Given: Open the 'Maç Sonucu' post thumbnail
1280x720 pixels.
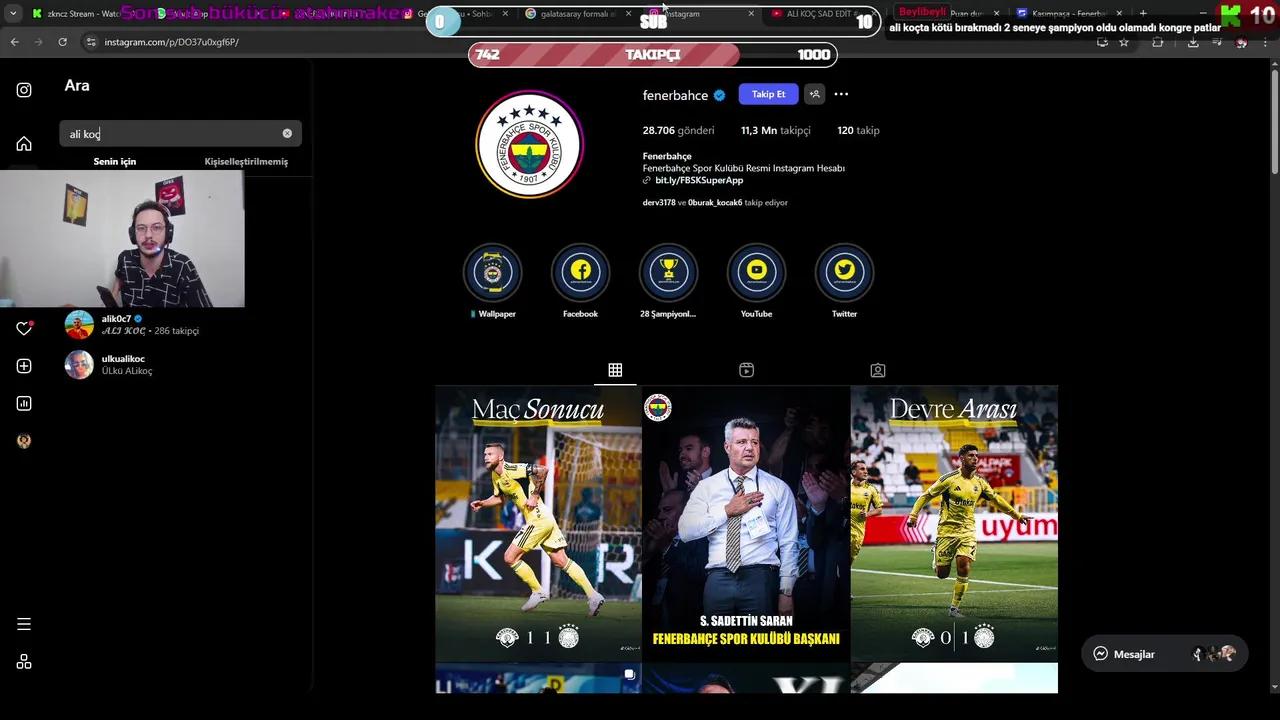Looking at the screenshot, I should click(538, 524).
